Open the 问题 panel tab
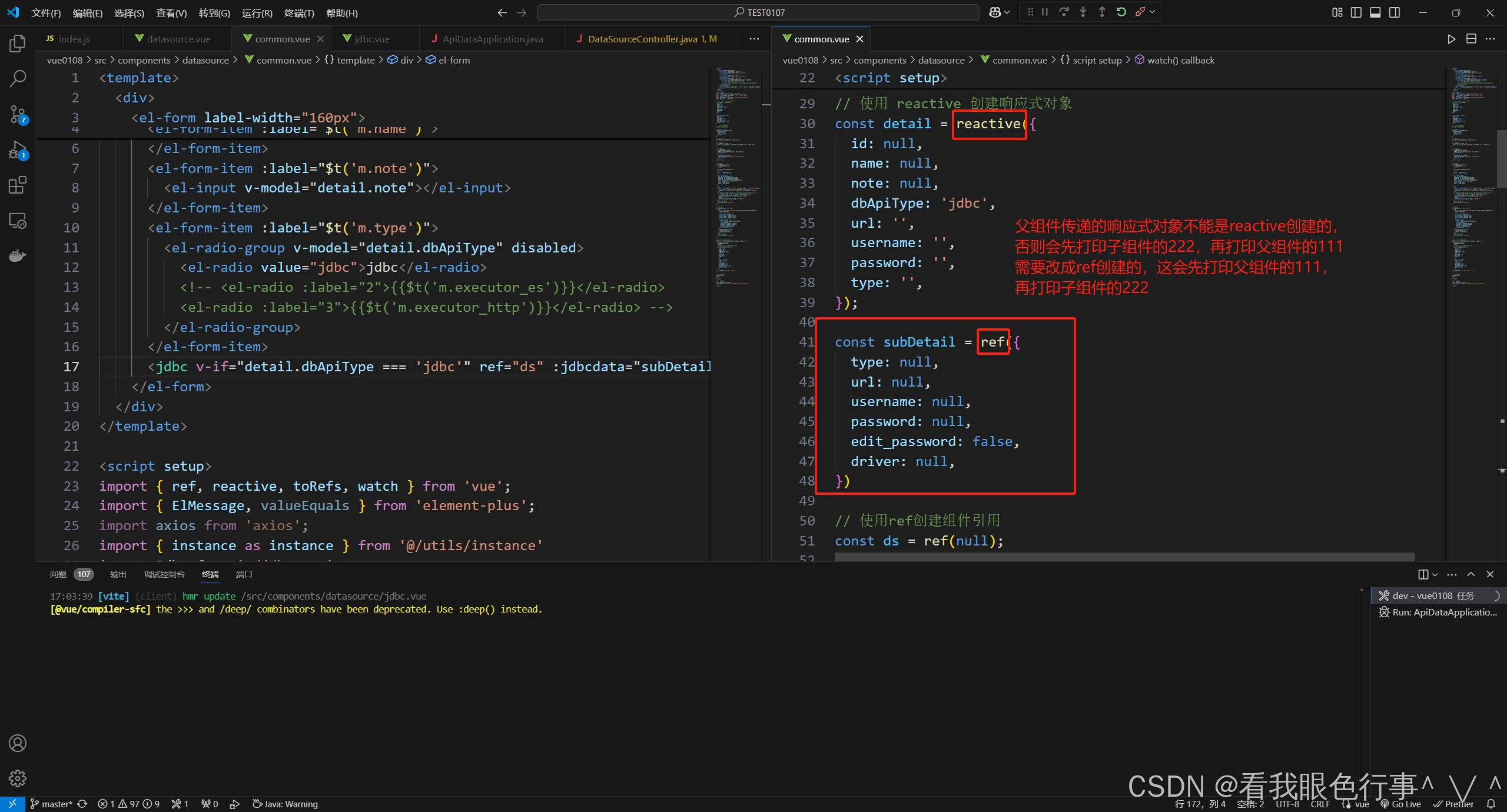 [58, 574]
